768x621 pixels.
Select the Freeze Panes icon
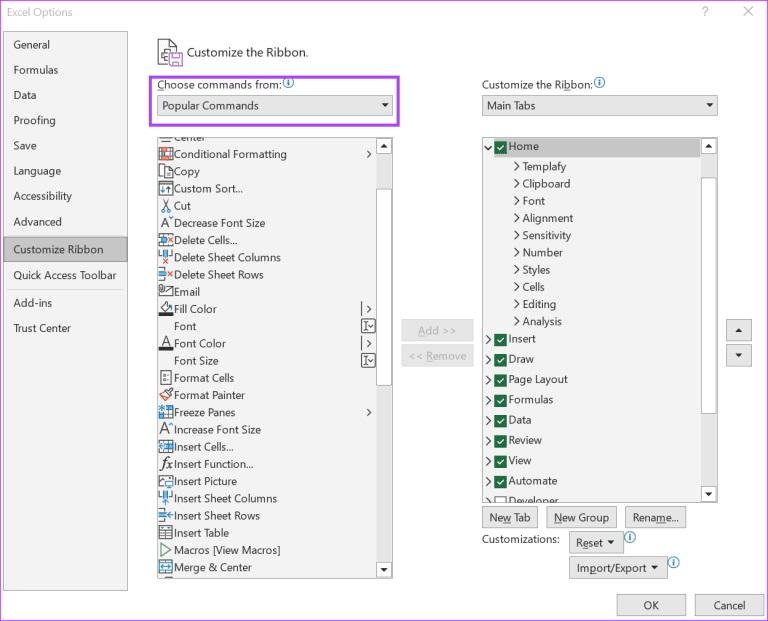click(166, 412)
